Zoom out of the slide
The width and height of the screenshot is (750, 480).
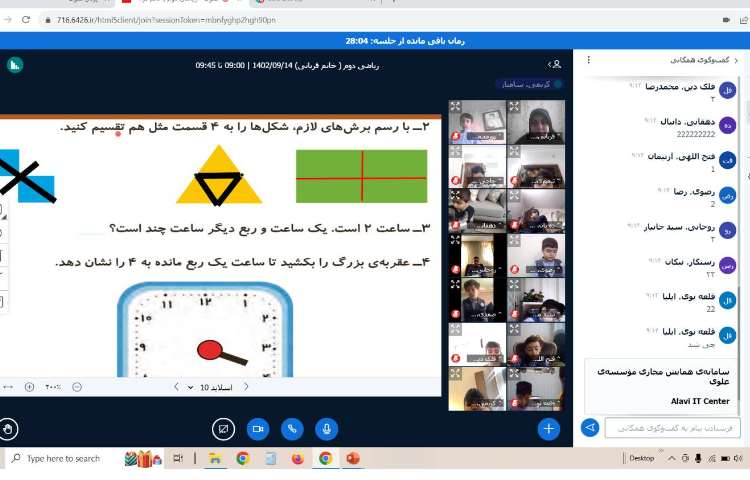(77, 387)
